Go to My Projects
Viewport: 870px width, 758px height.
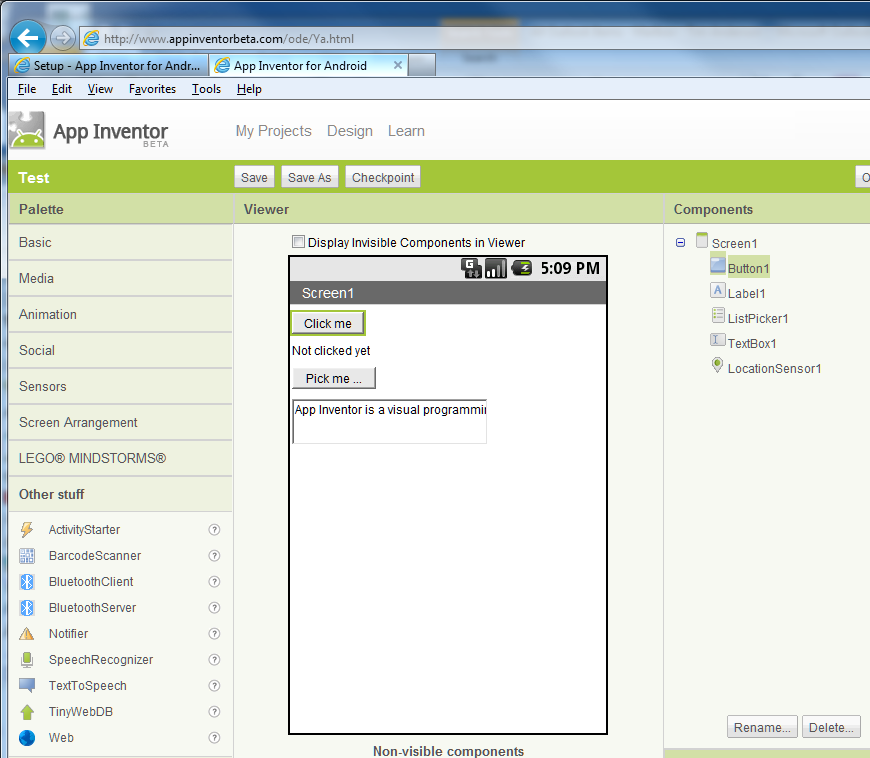pos(274,131)
